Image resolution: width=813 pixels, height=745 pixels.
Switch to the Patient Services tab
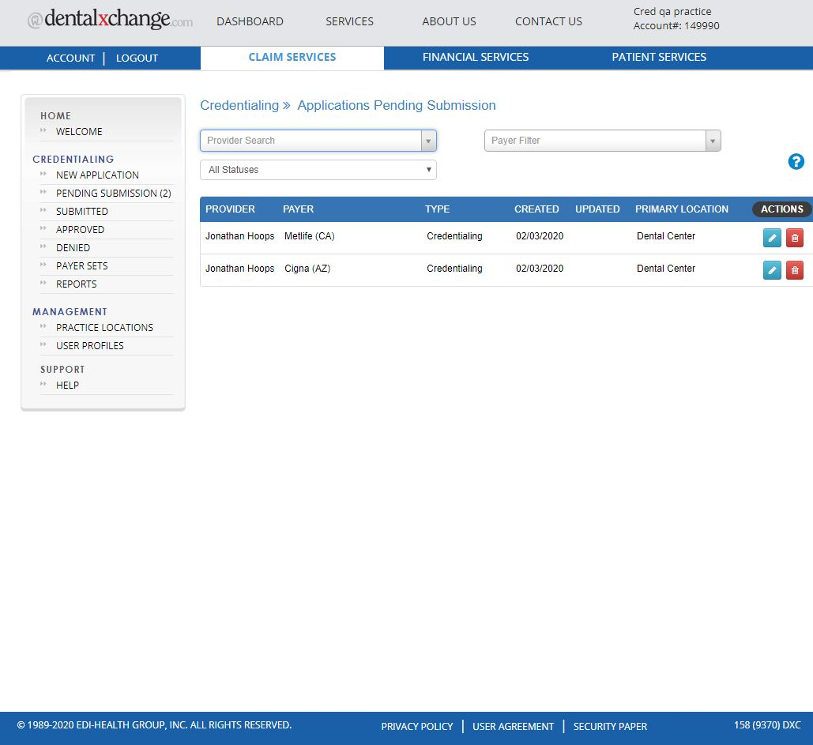pos(659,57)
